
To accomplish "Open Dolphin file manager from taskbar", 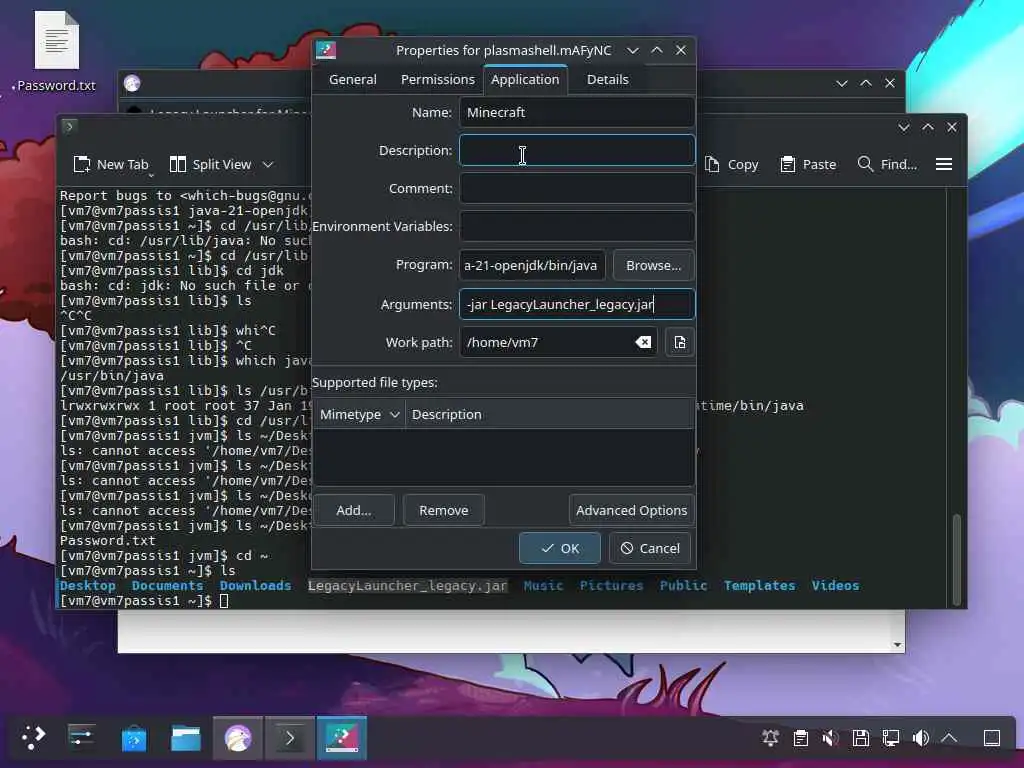I will click(x=186, y=738).
